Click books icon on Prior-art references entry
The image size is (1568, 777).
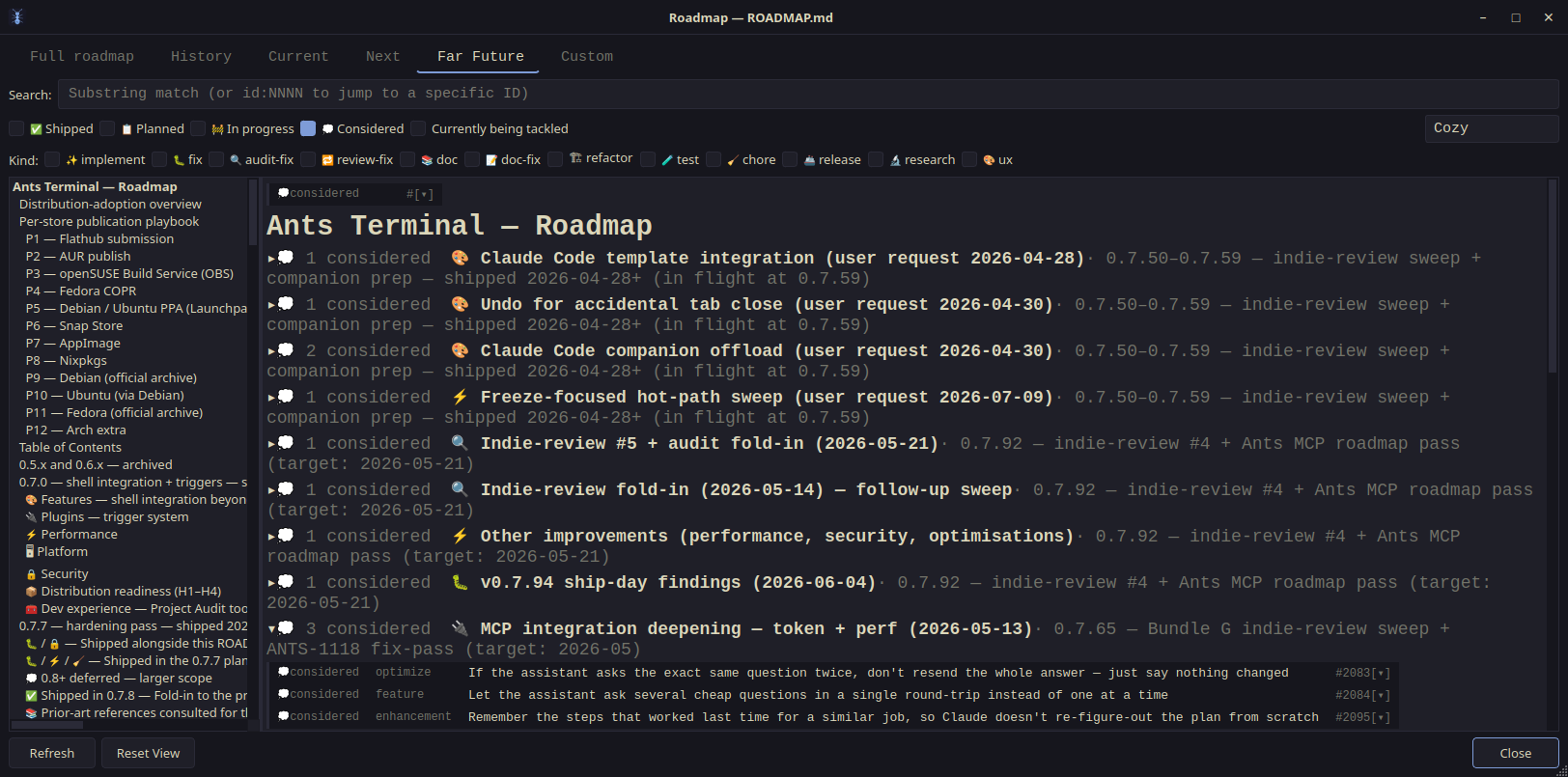31,713
